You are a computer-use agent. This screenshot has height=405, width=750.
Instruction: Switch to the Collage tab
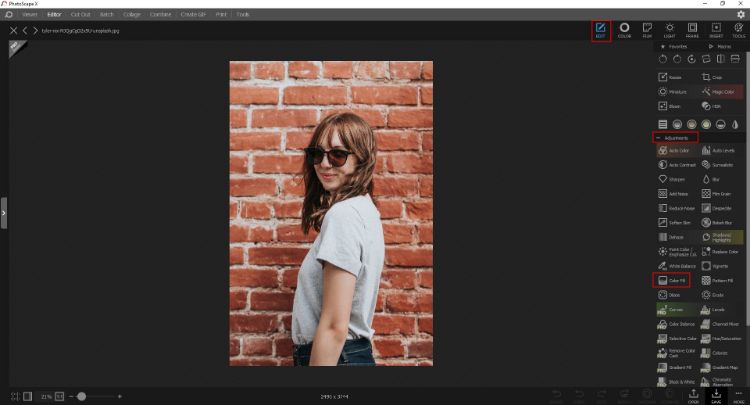(x=133, y=15)
